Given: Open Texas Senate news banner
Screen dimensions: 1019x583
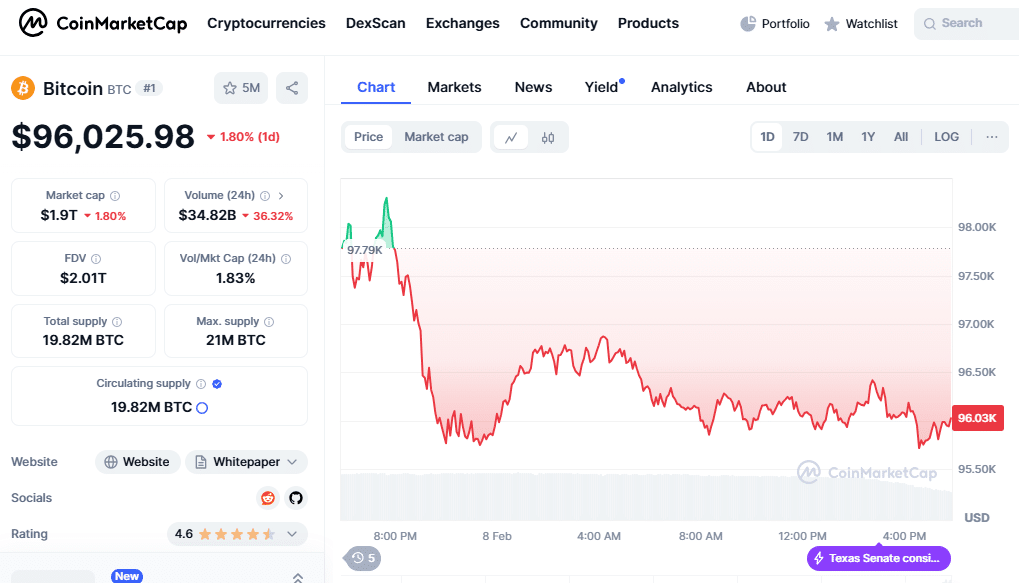Looking at the screenshot, I should (879, 558).
